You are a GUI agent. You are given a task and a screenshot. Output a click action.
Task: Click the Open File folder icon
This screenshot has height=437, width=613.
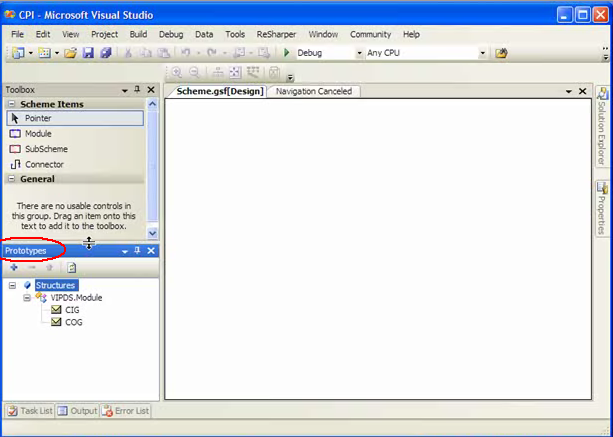pos(72,53)
